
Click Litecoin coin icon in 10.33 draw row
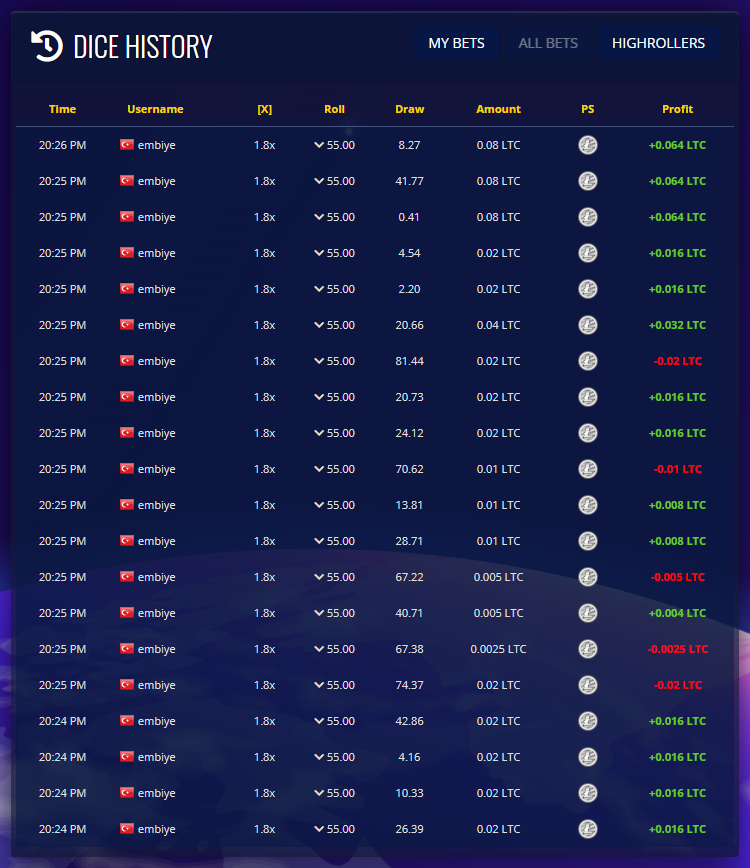coord(587,793)
